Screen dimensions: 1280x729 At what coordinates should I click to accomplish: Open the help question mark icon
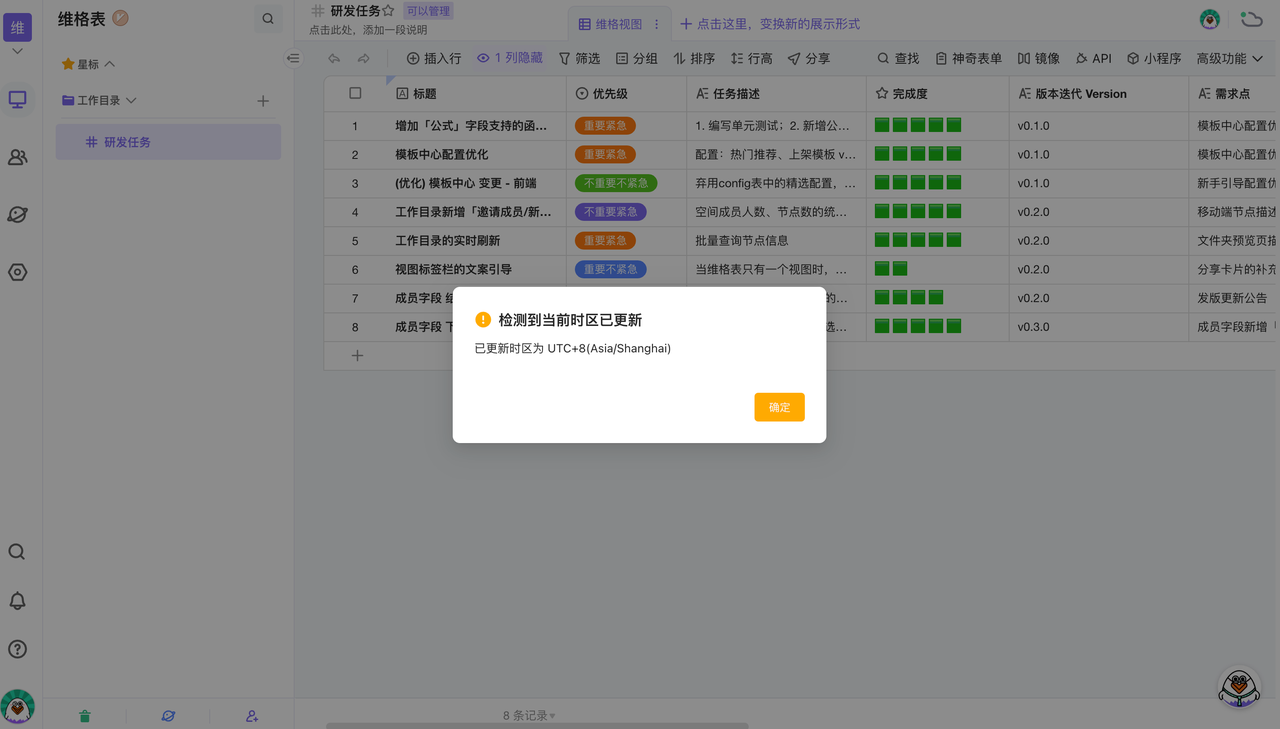pyautogui.click(x=17, y=649)
